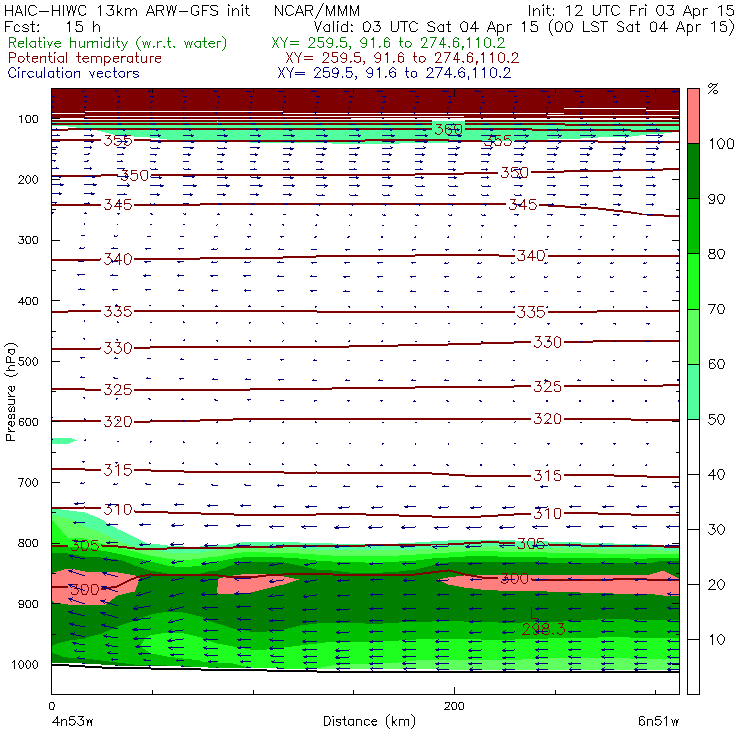The width and height of the screenshot is (740, 740).
Task: Choose the aqua 50–60% colorbar segment
Action: click(693, 392)
